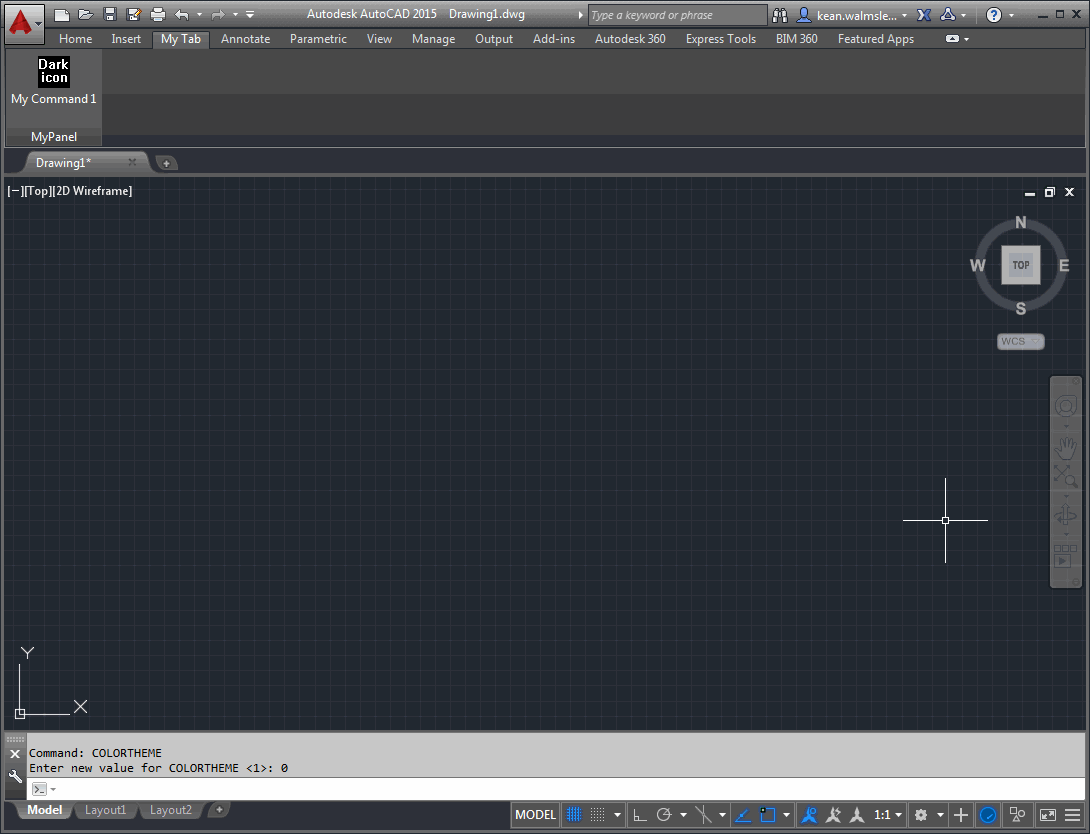Open the SteeringWheel from navigation bar
Screen dimensions: 1090x834
click(x=1066, y=406)
